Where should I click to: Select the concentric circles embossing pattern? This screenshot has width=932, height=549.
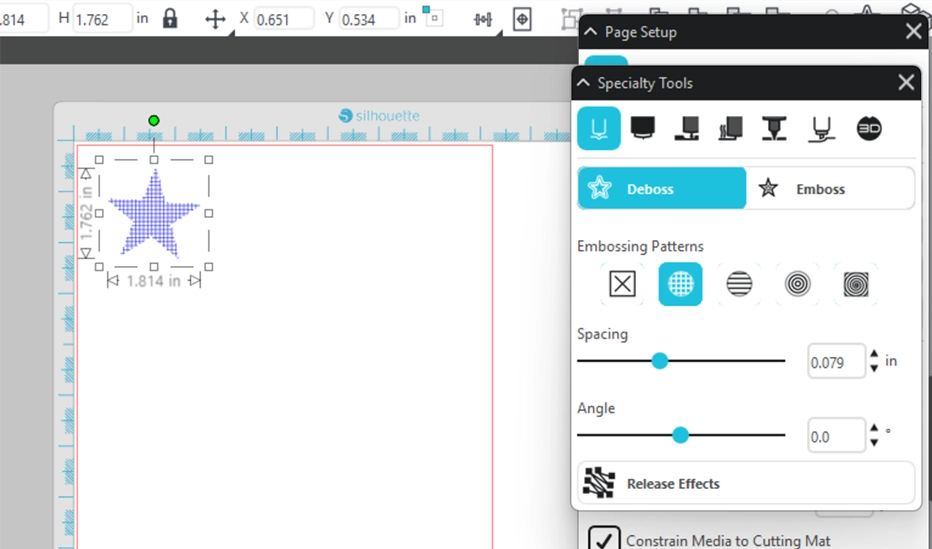click(x=798, y=284)
